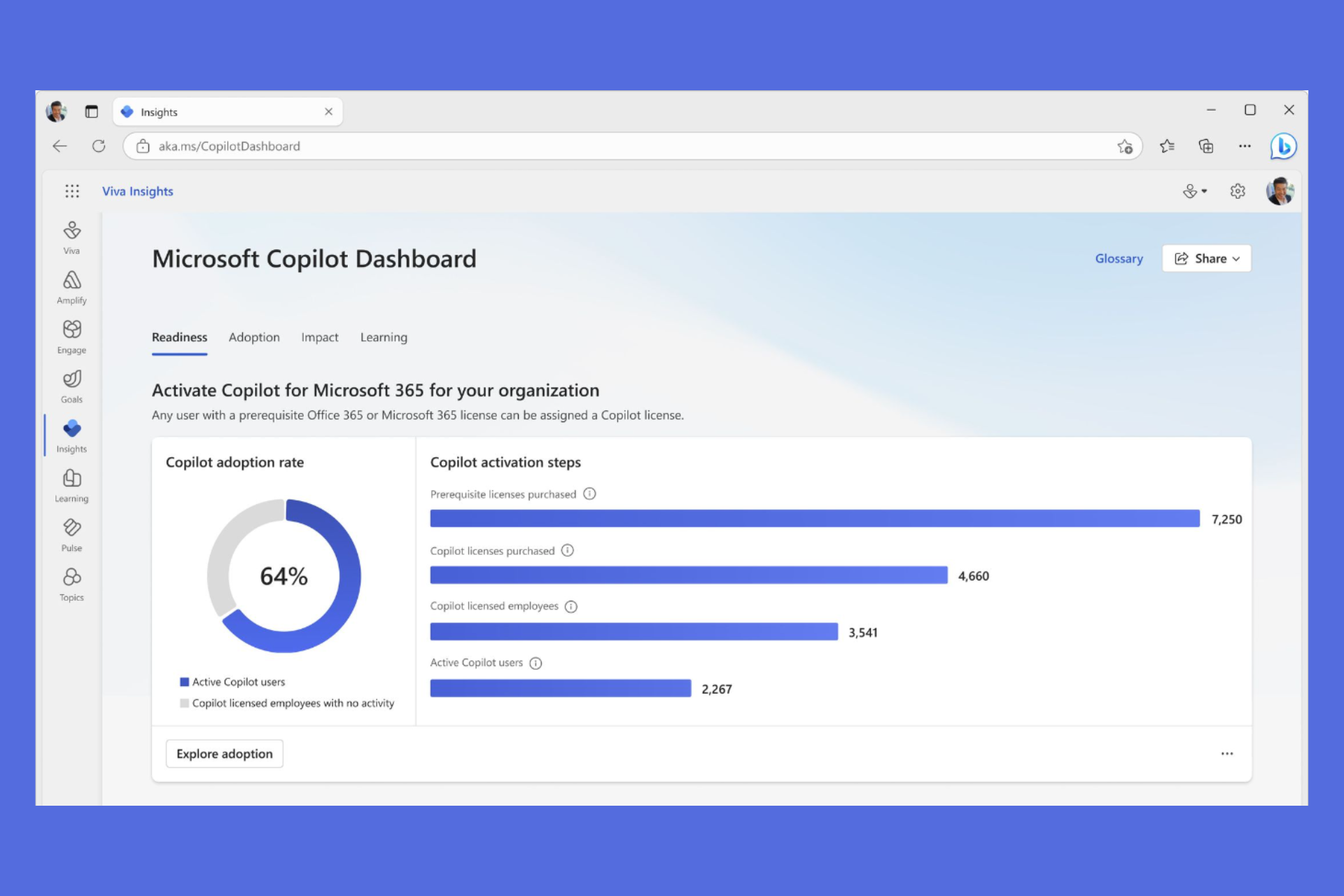Screen dimensions: 1344x896
Task: Click the Active Copilot users legend swatch
Action: click(184, 682)
